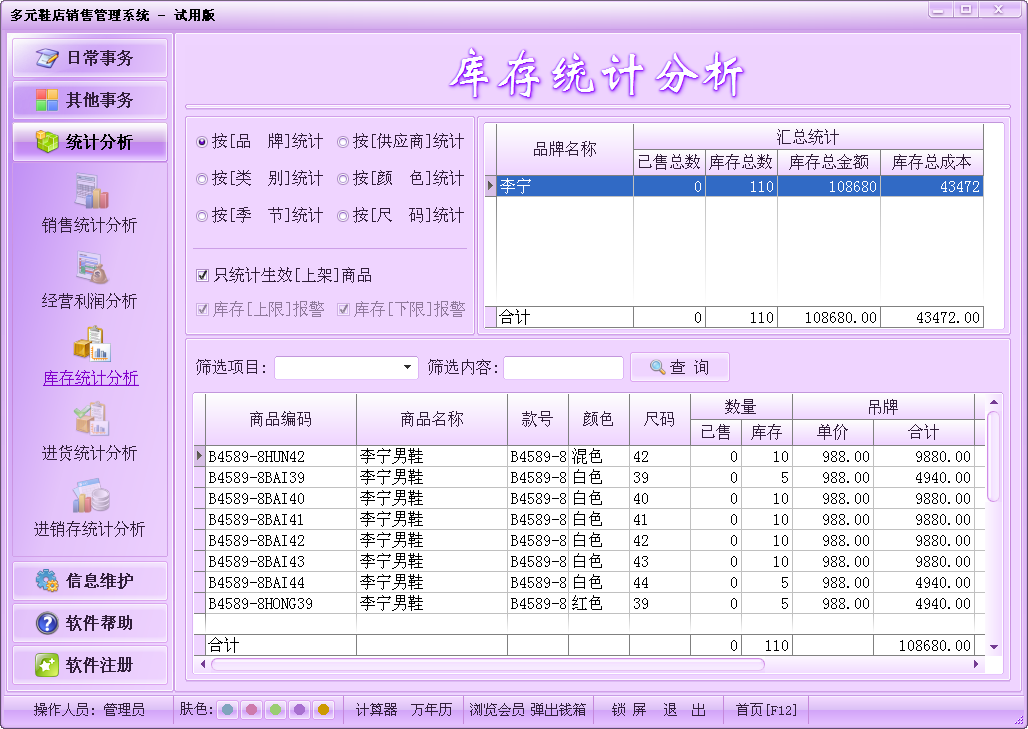Expand the 其他事务 sidebar section

coord(90,100)
